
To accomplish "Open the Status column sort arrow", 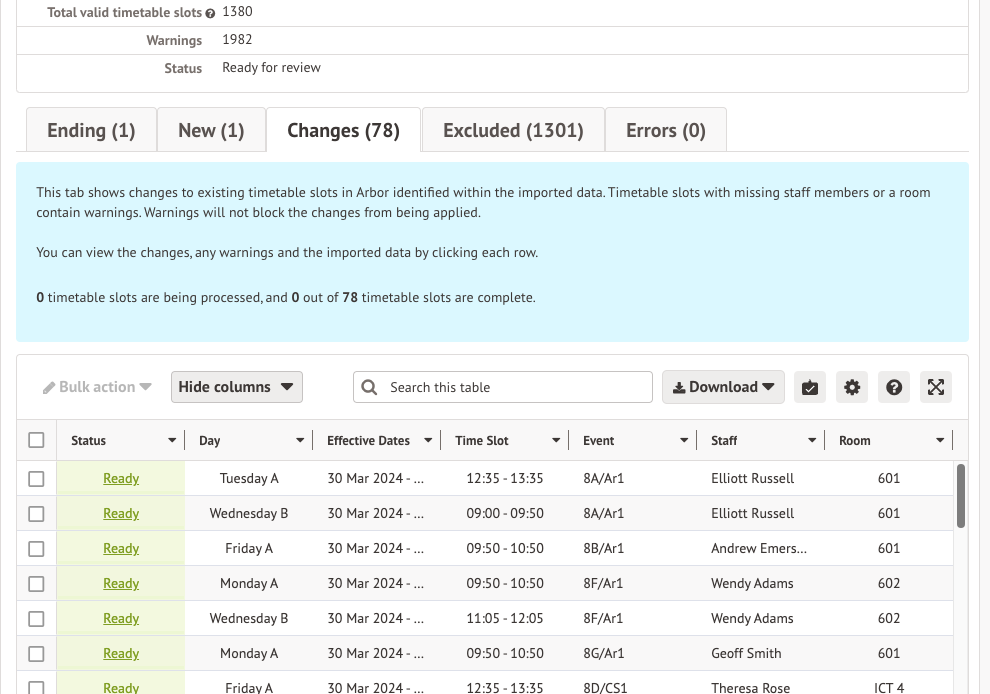I will (x=172, y=440).
